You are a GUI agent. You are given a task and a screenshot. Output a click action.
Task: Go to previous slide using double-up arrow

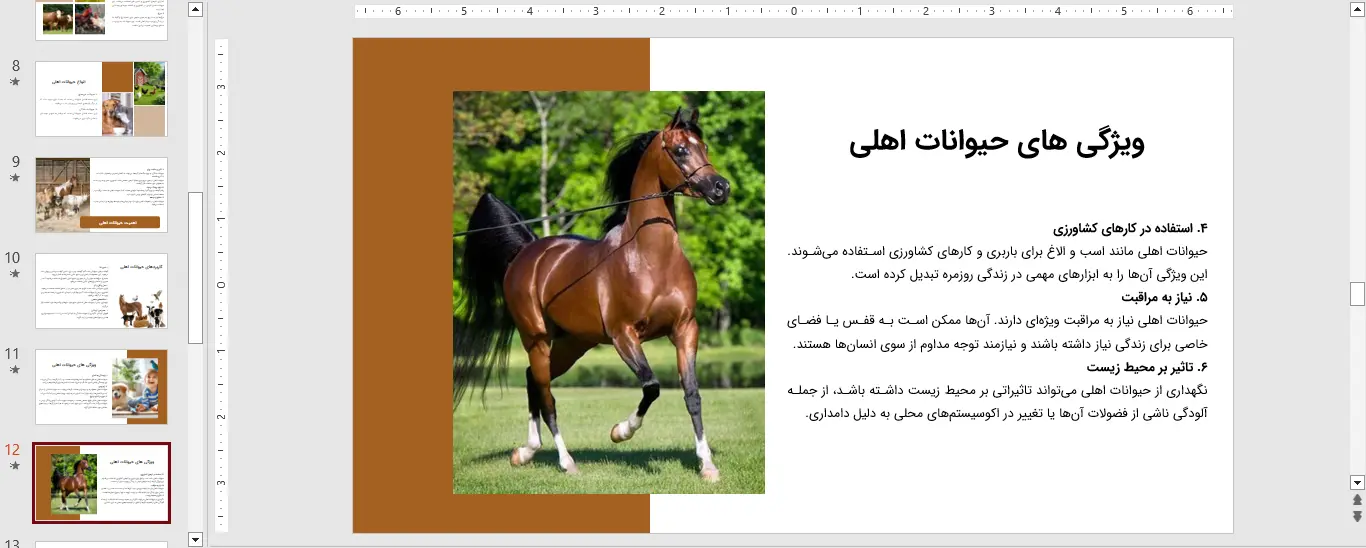pos(1357,499)
